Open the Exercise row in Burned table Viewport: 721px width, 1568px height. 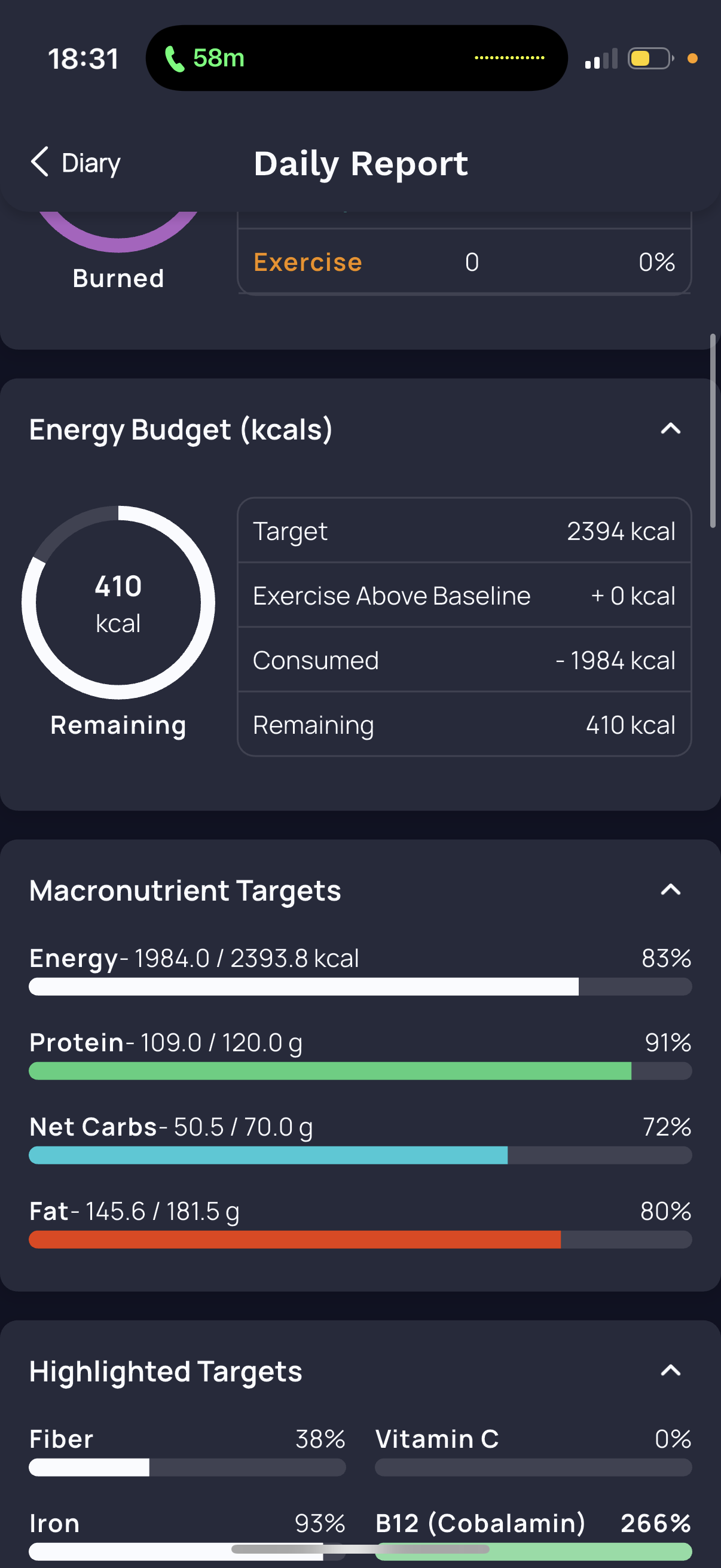coord(465,262)
